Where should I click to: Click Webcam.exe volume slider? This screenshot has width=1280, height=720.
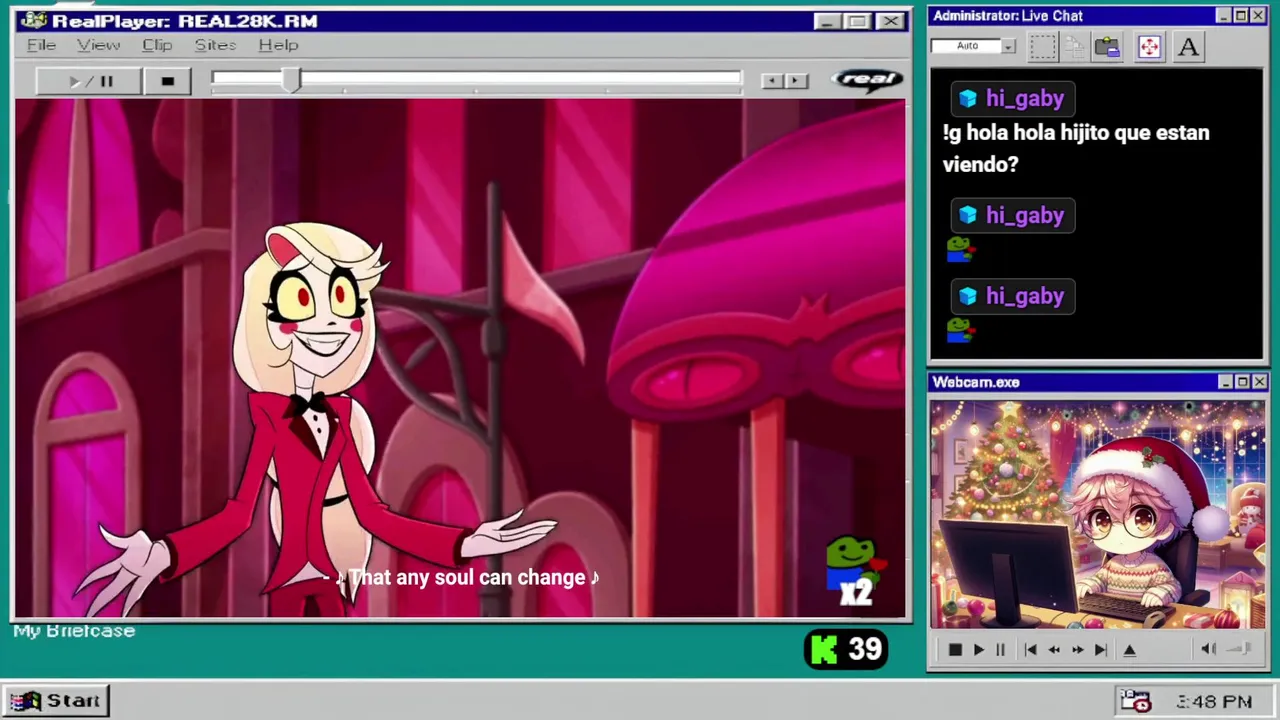point(1240,649)
